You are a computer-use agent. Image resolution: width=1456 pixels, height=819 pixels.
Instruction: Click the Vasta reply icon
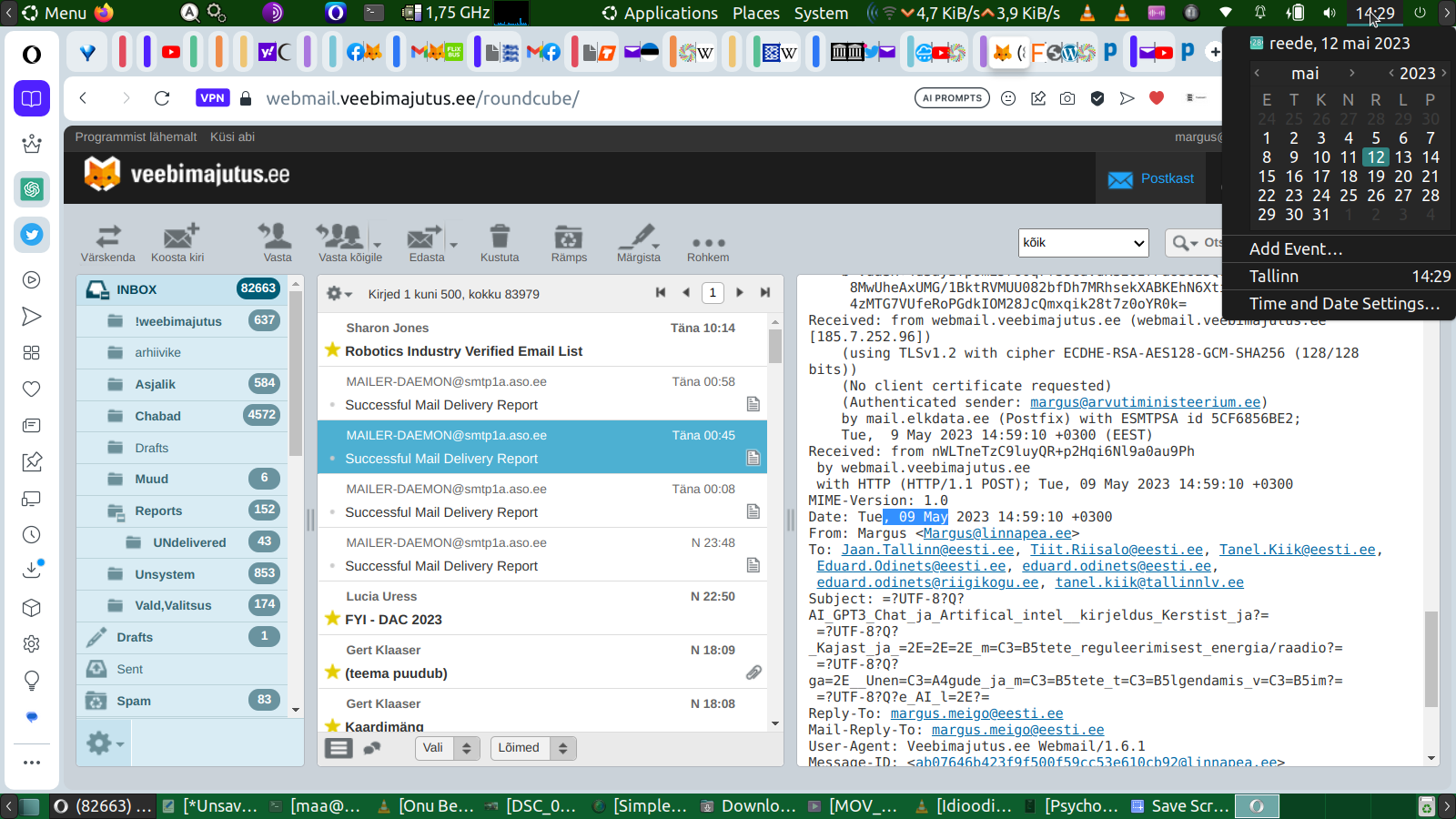pyautogui.click(x=277, y=238)
